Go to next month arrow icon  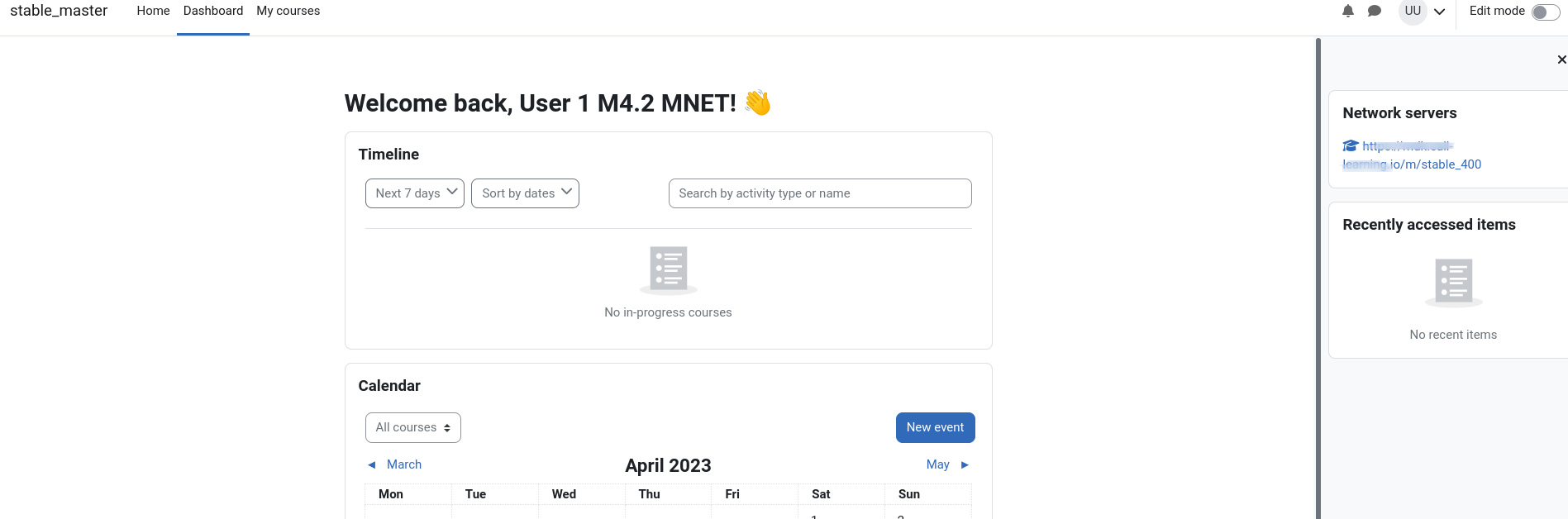pos(965,464)
